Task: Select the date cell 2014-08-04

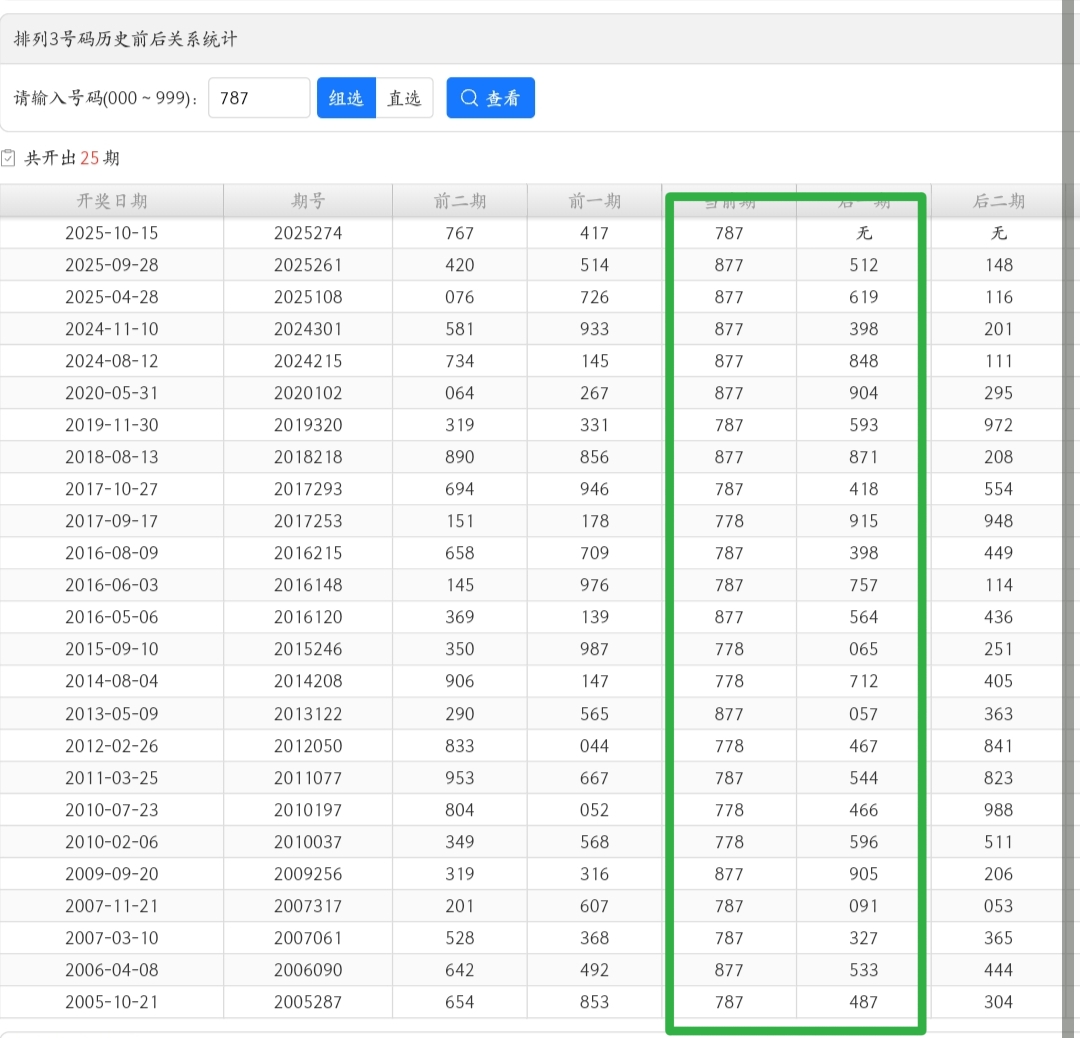Action: click(x=112, y=681)
